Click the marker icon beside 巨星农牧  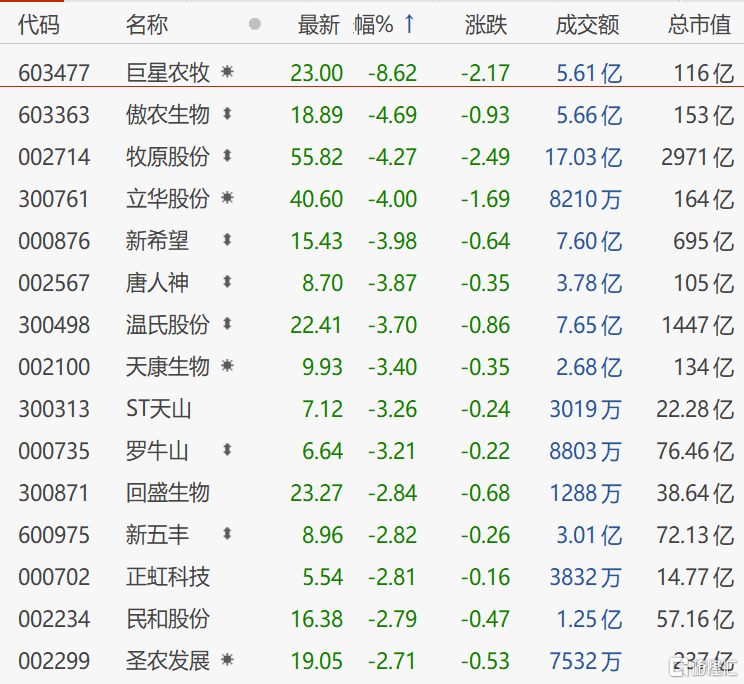click(227, 72)
